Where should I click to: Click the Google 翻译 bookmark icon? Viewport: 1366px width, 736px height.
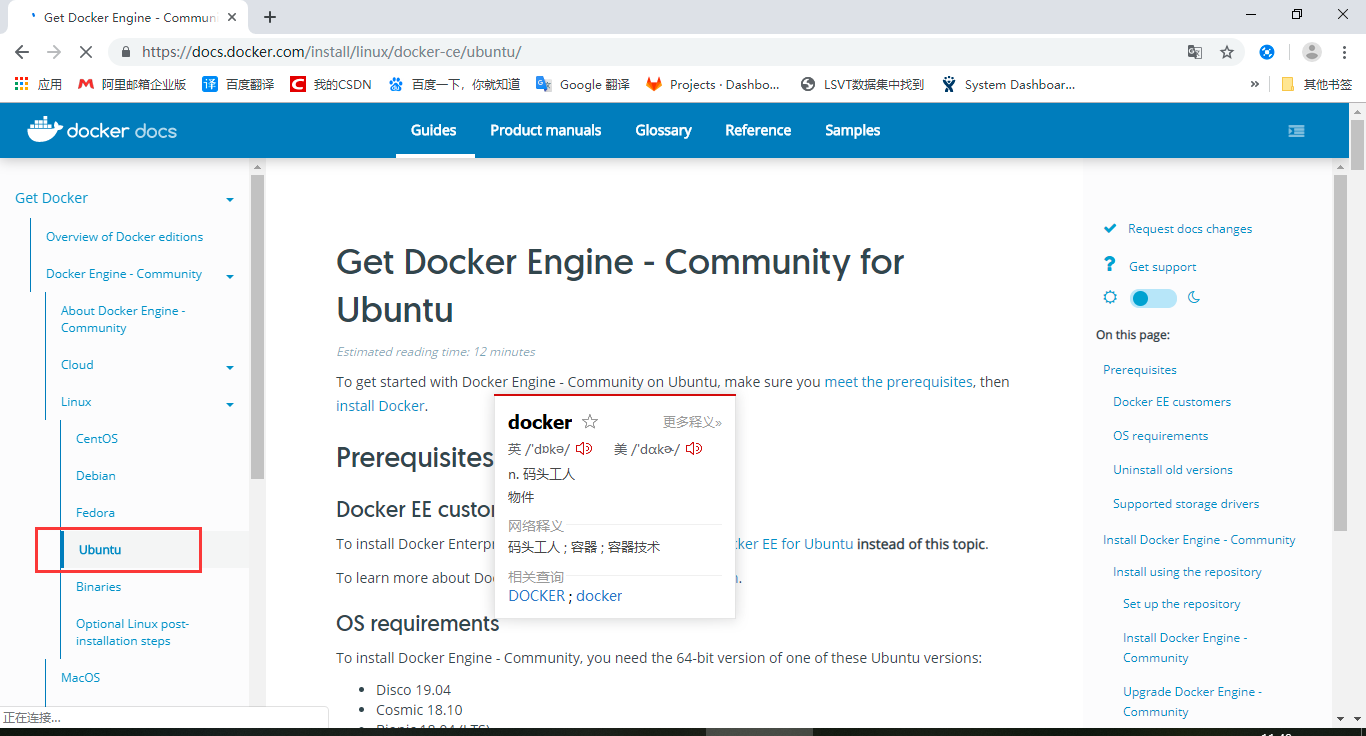click(x=544, y=84)
